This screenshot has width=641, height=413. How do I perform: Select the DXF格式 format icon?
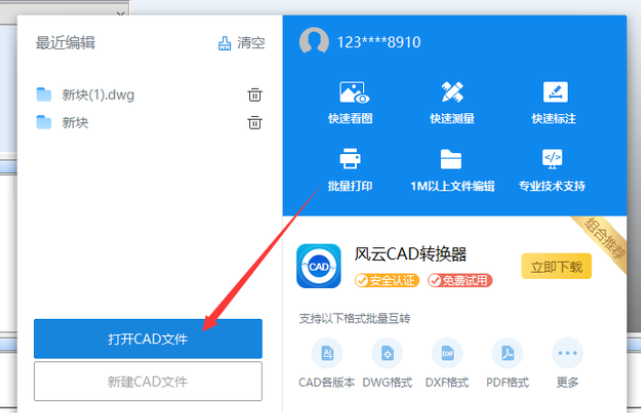pos(447,353)
